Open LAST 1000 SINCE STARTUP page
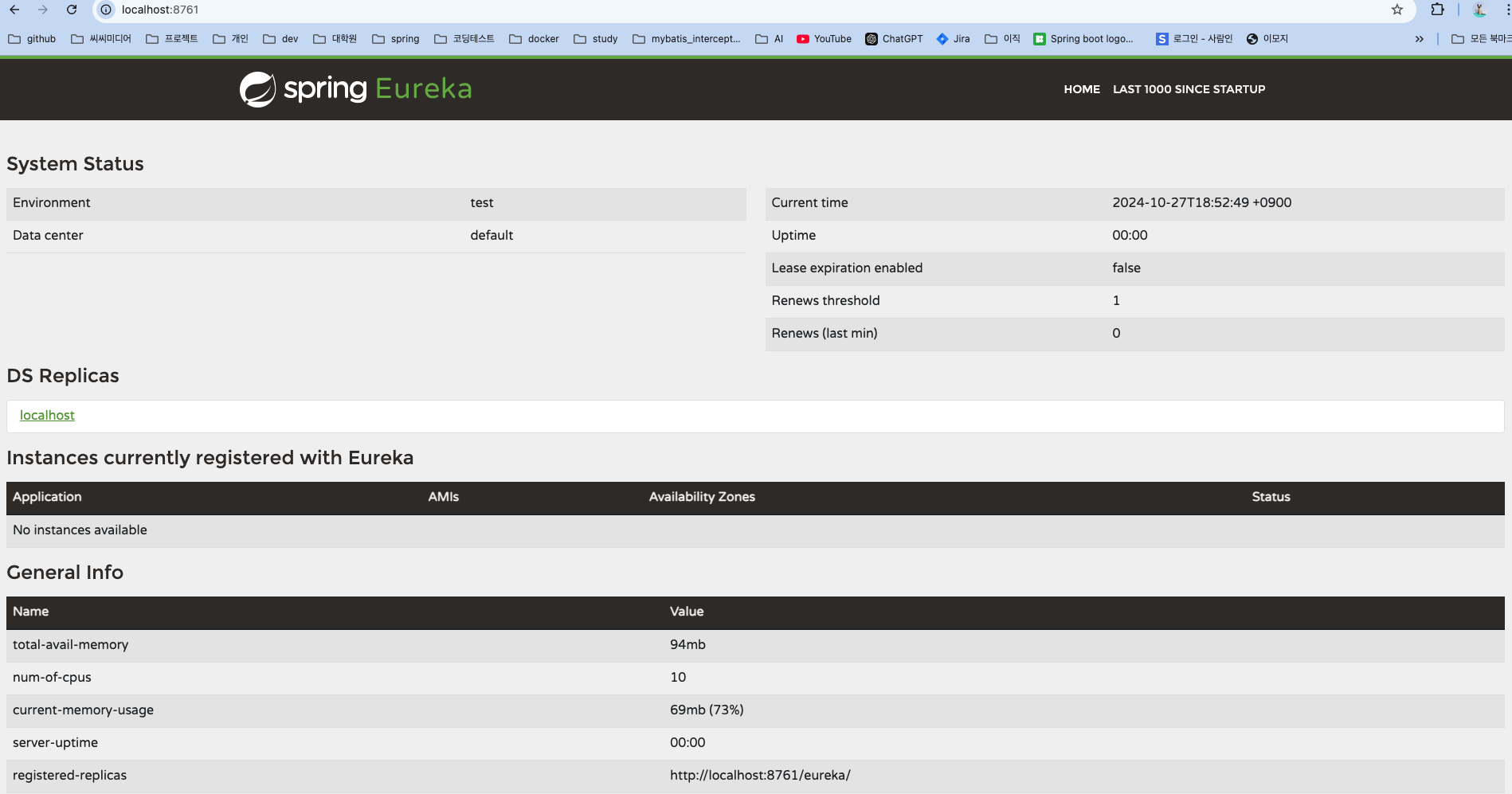1512x794 pixels. pos(1189,89)
